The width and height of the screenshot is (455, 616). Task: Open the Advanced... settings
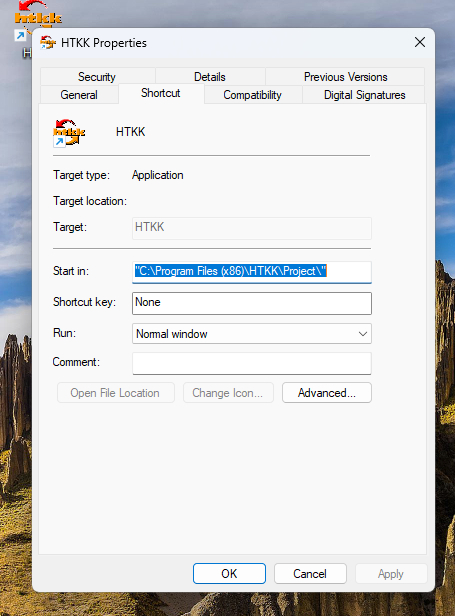click(x=327, y=393)
